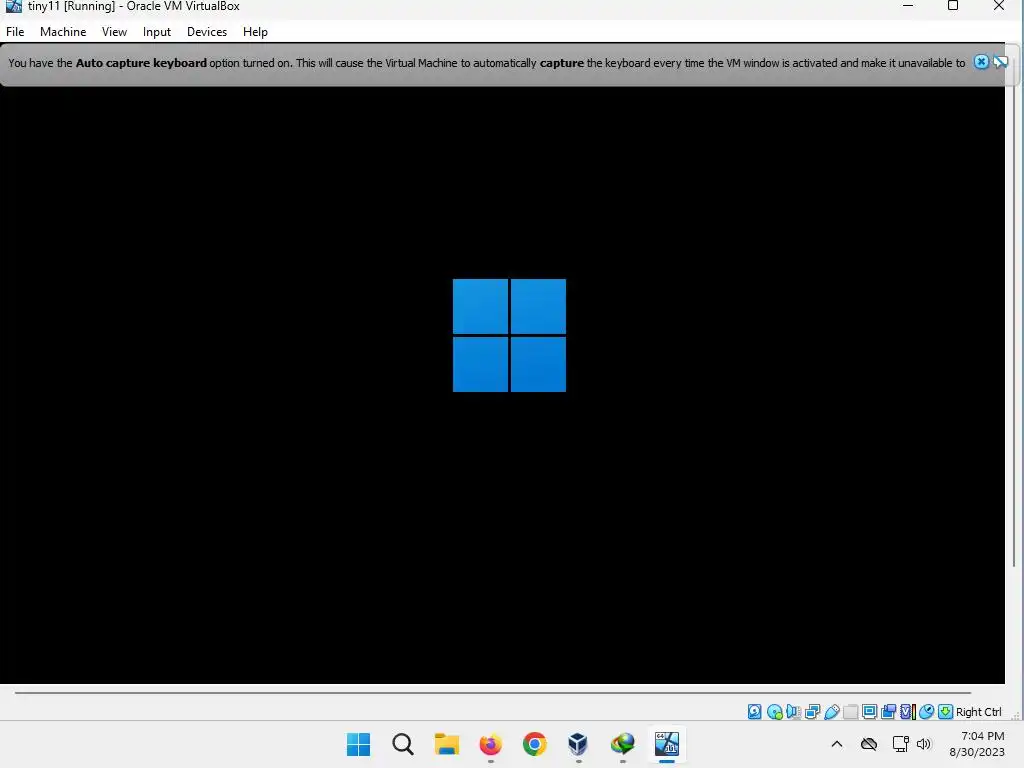Open taskbar Search
Image resolution: width=1024 pixels, height=768 pixels.
pyautogui.click(x=403, y=744)
